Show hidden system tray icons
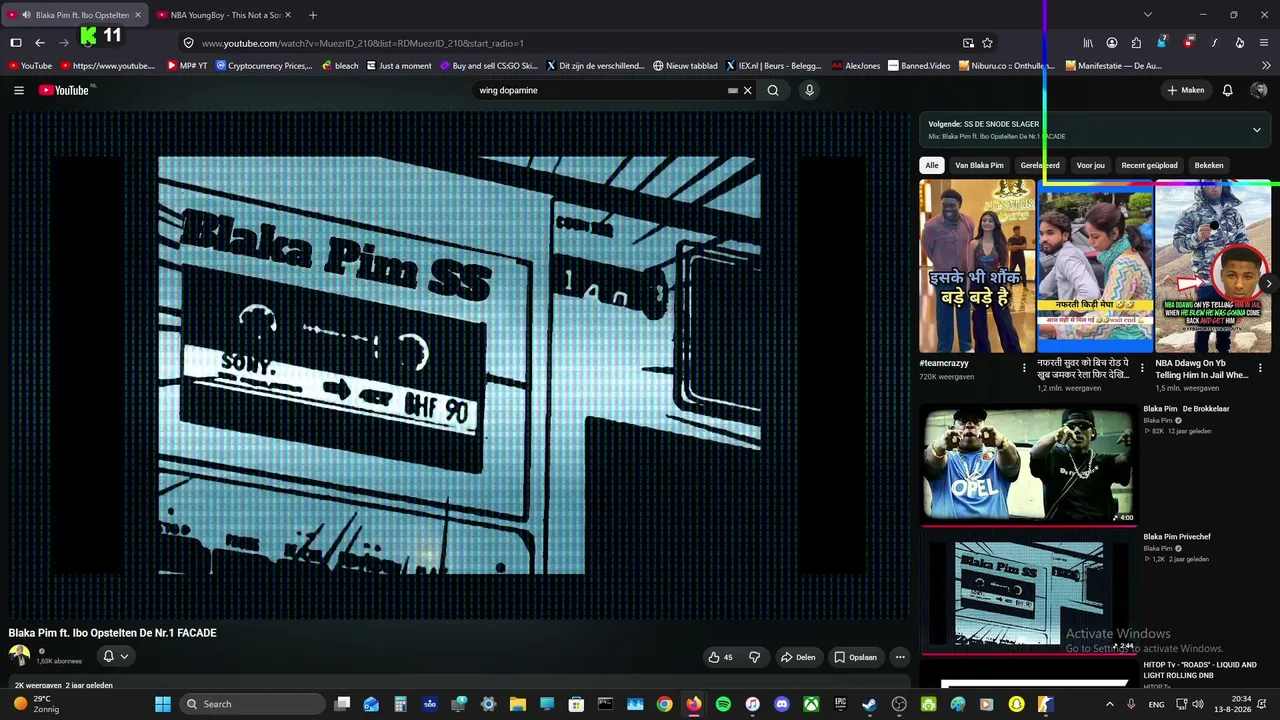The height and width of the screenshot is (720, 1280). click(1109, 704)
